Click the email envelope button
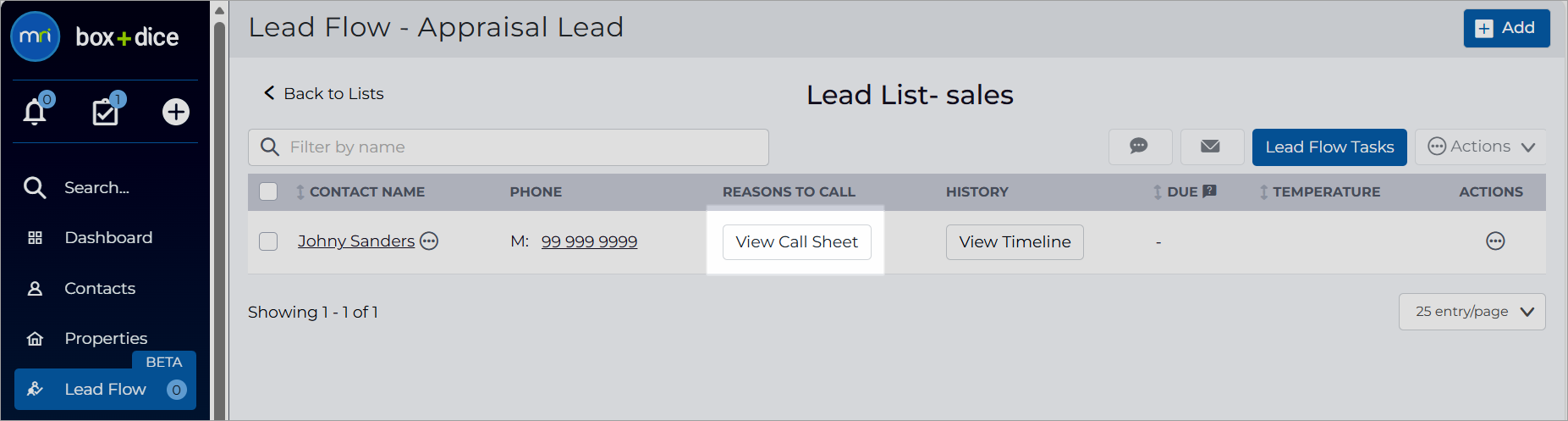Viewport: 1568px width, 421px height. [1211, 147]
